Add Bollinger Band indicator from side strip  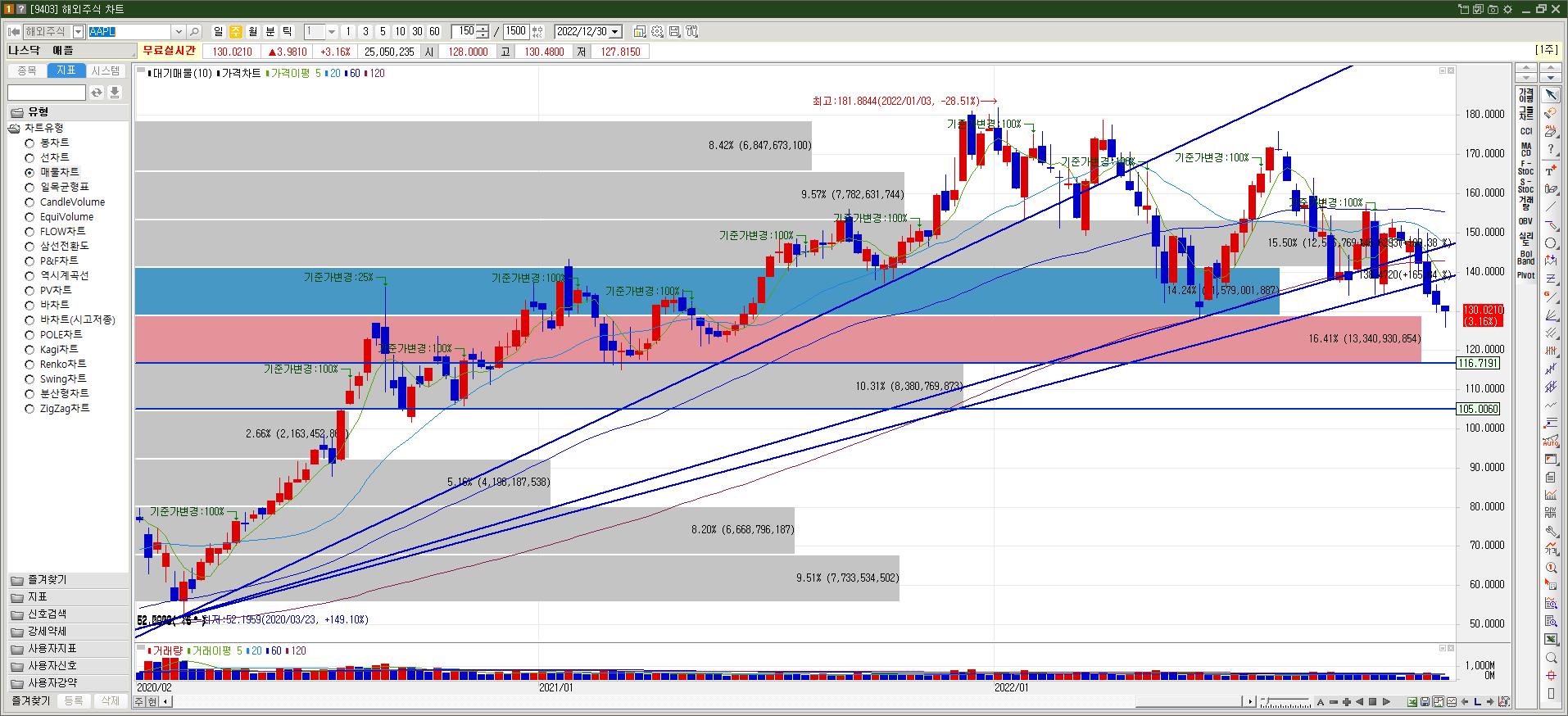1525,257
